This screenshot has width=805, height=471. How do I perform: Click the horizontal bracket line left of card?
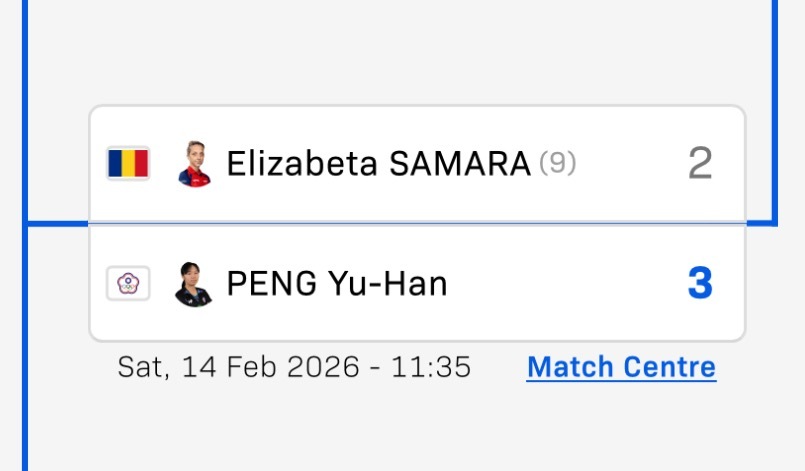click(57, 223)
